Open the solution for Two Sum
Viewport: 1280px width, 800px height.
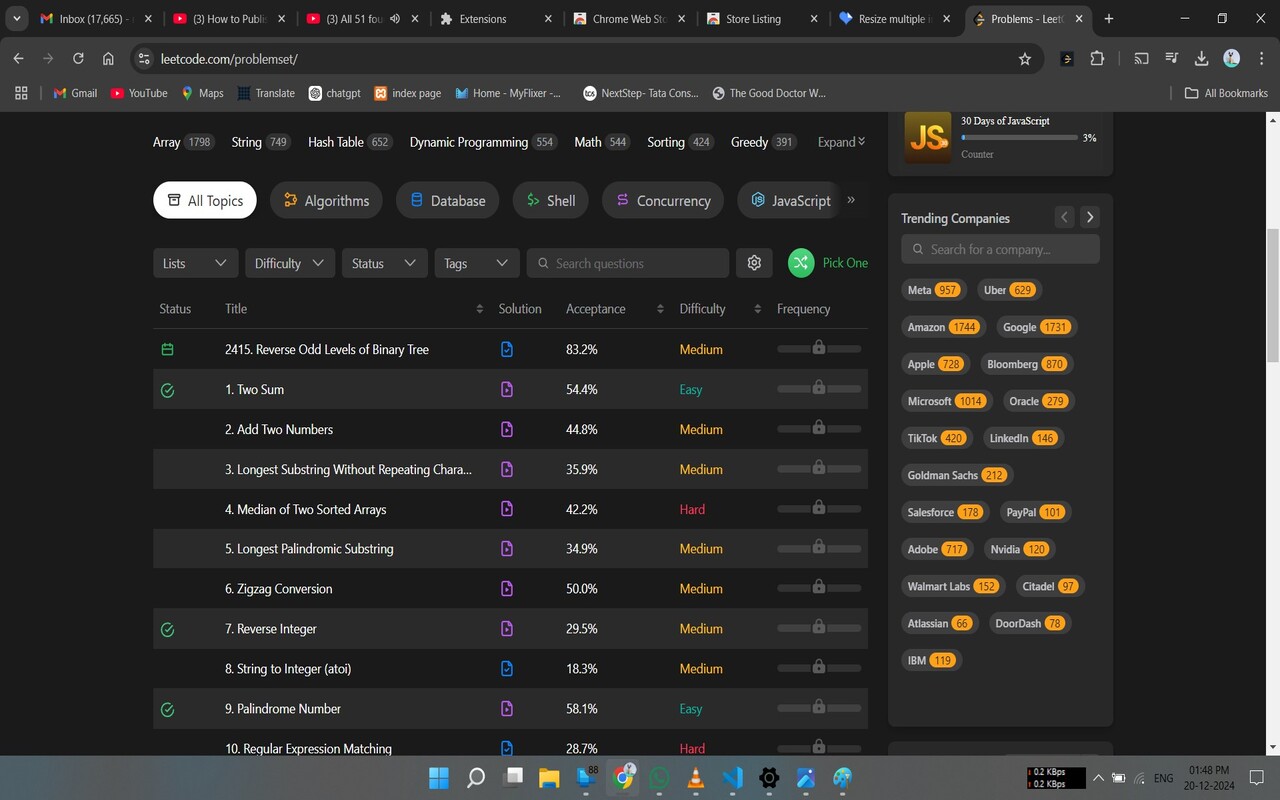point(507,389)
